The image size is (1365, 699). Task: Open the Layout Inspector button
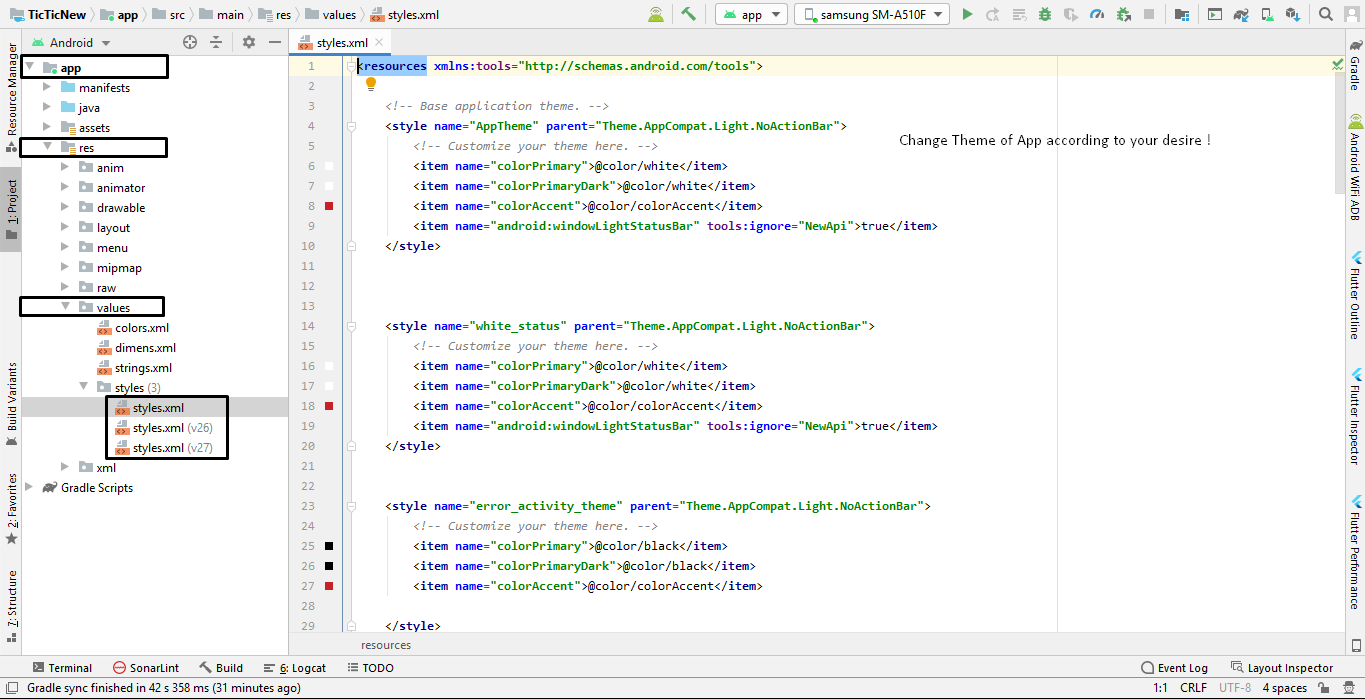click(x=1282, y=668)
